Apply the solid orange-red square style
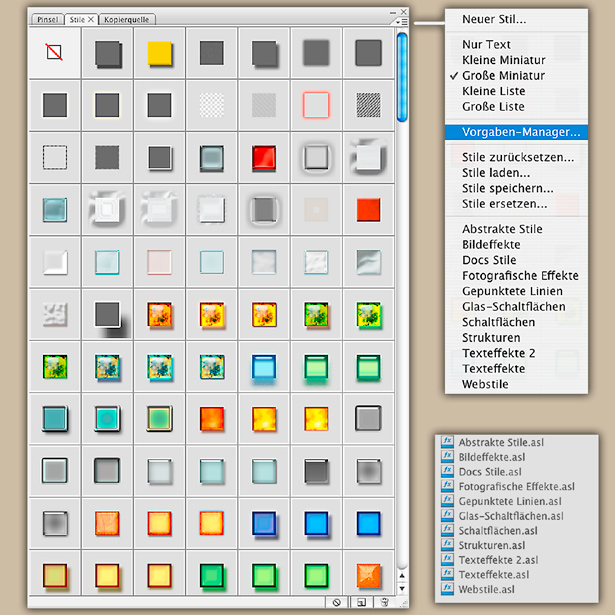The width and height of the screenshot is (615, 615). coord(368,210)
